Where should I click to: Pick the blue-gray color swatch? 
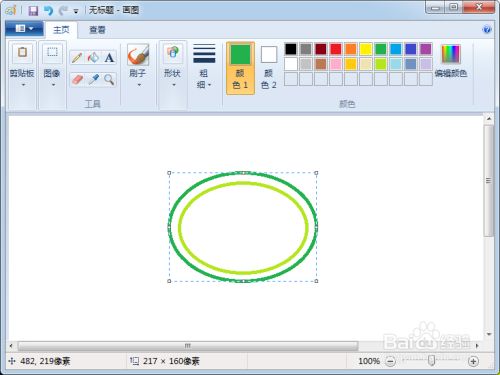[411, 64]
